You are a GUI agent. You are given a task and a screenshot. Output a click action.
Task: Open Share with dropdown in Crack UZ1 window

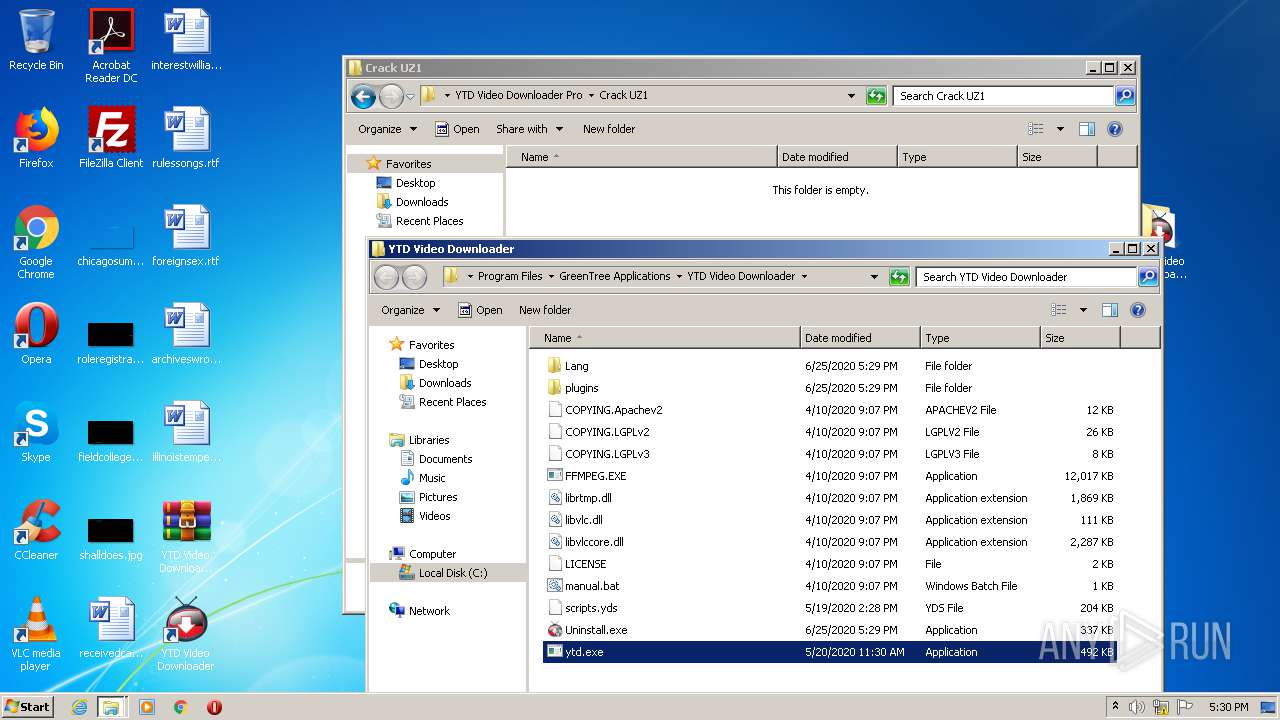530,129
